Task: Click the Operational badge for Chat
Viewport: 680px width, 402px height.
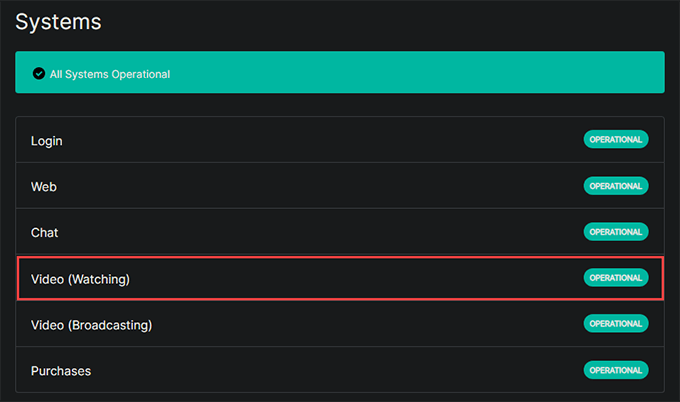Action: coord(616,232)
